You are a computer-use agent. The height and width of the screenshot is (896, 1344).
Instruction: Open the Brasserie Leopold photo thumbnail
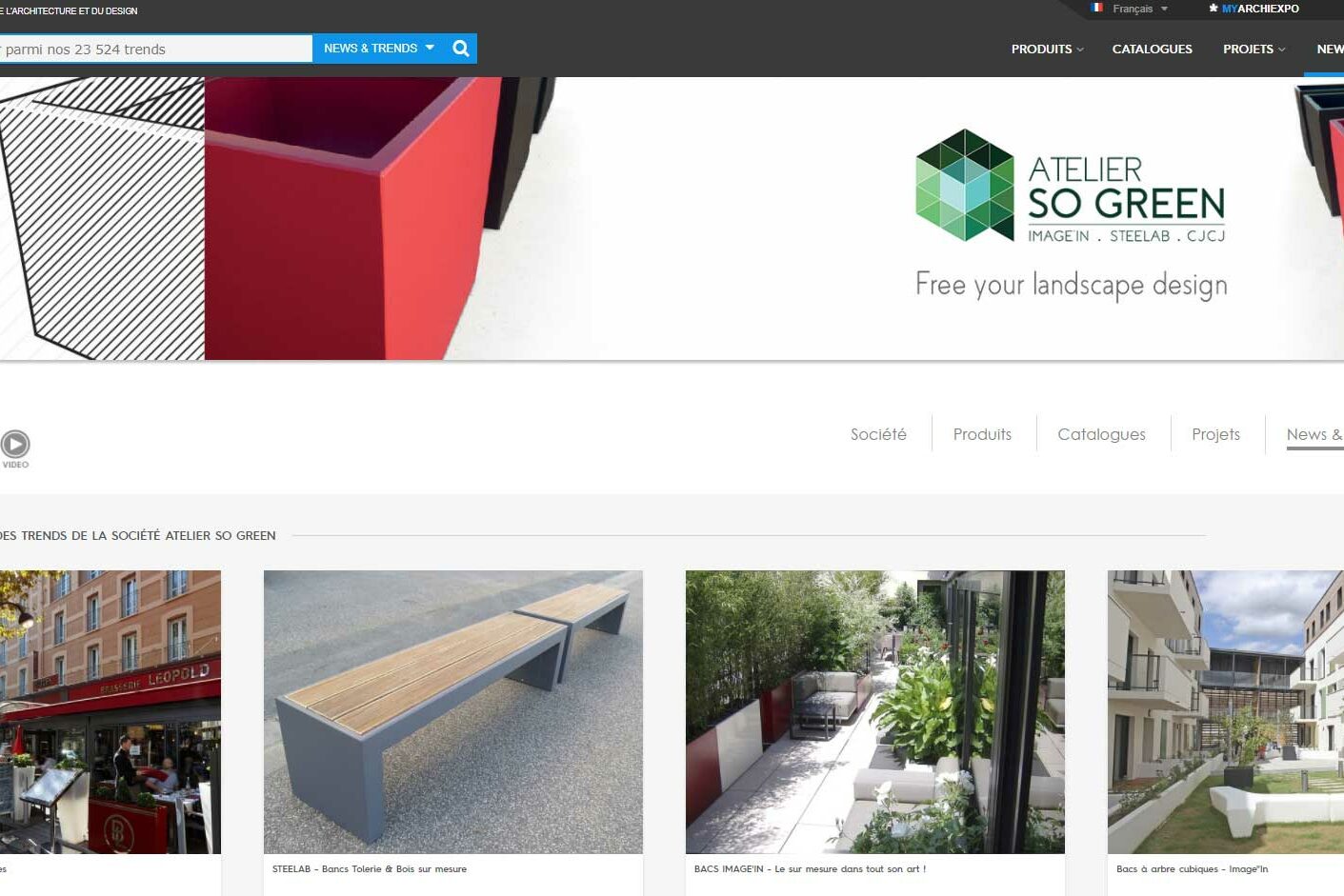[x=110, y=711]
